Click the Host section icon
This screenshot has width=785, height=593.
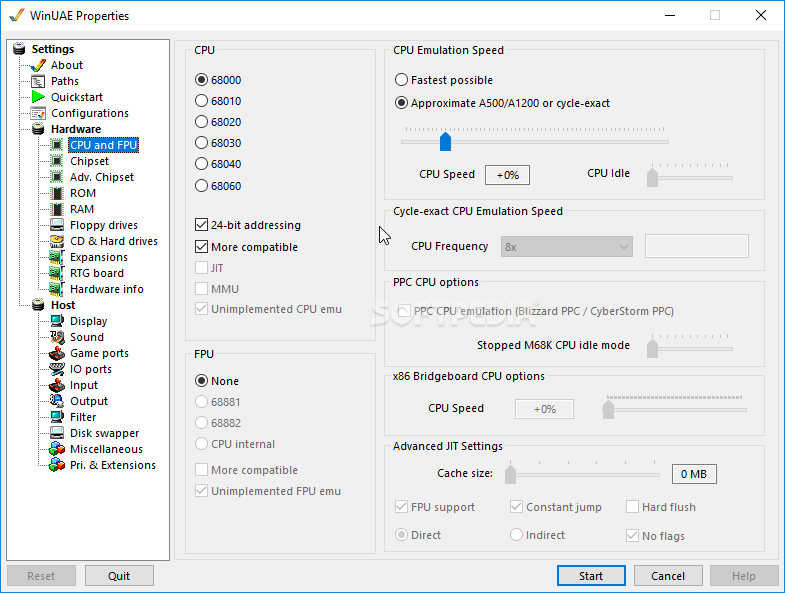38,305
